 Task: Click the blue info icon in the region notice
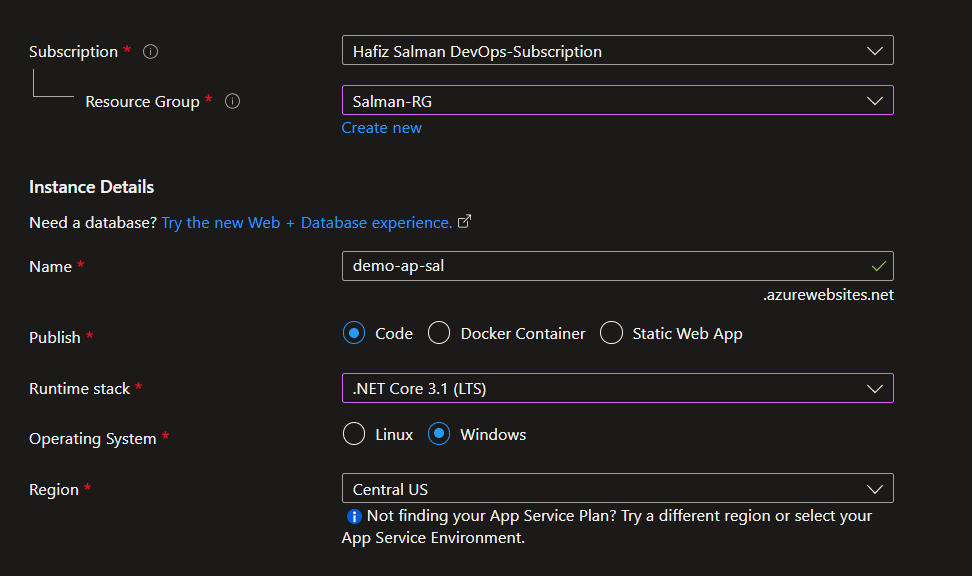(352, 516)
